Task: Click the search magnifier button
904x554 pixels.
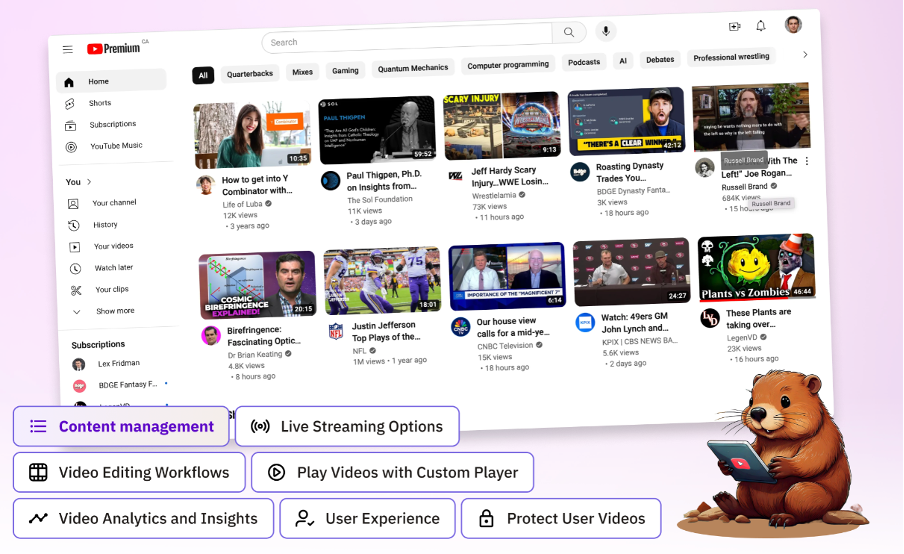Action: click(568, 32)
